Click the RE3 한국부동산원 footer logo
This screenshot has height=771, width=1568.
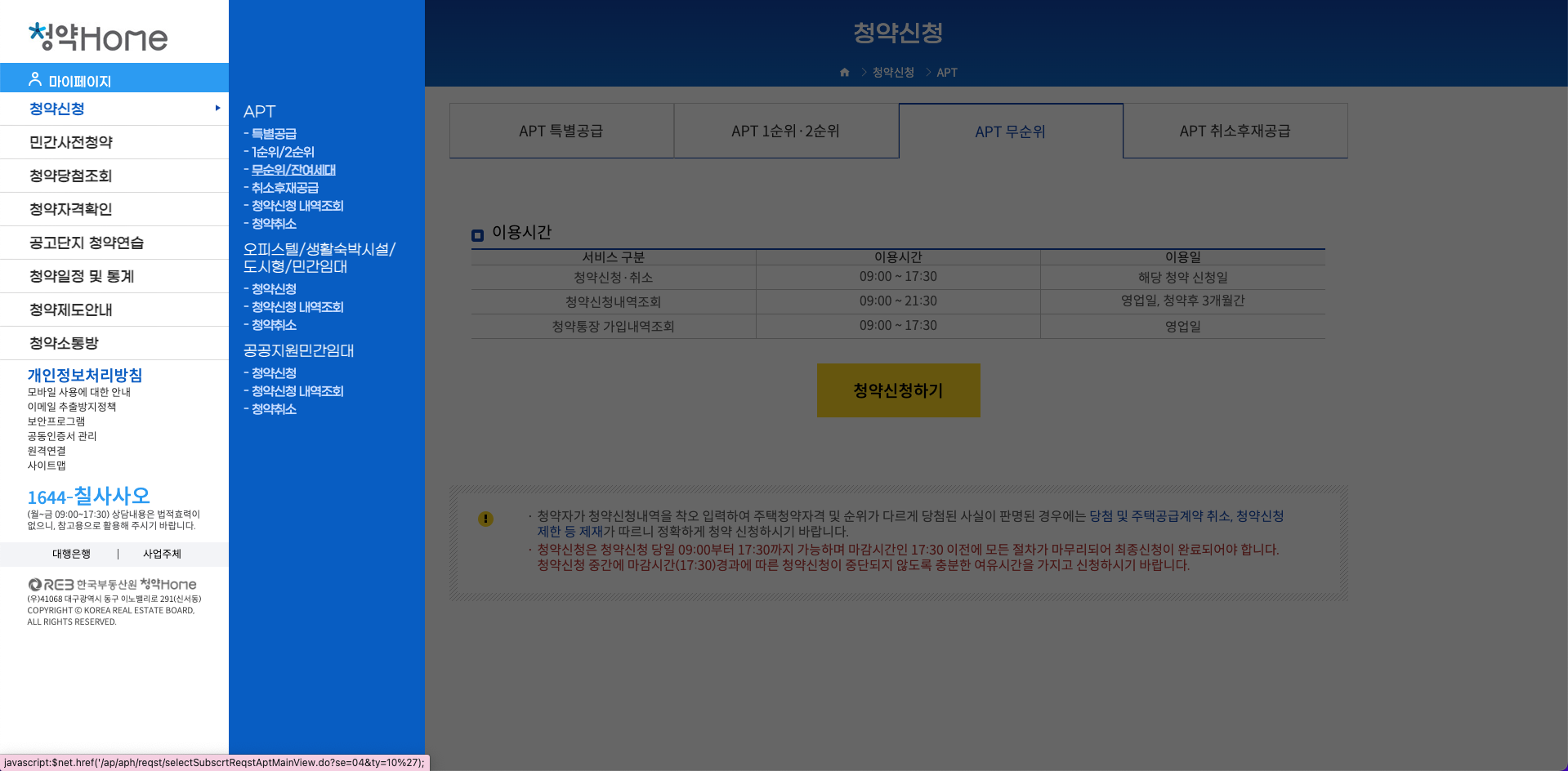tap(113, 584)
